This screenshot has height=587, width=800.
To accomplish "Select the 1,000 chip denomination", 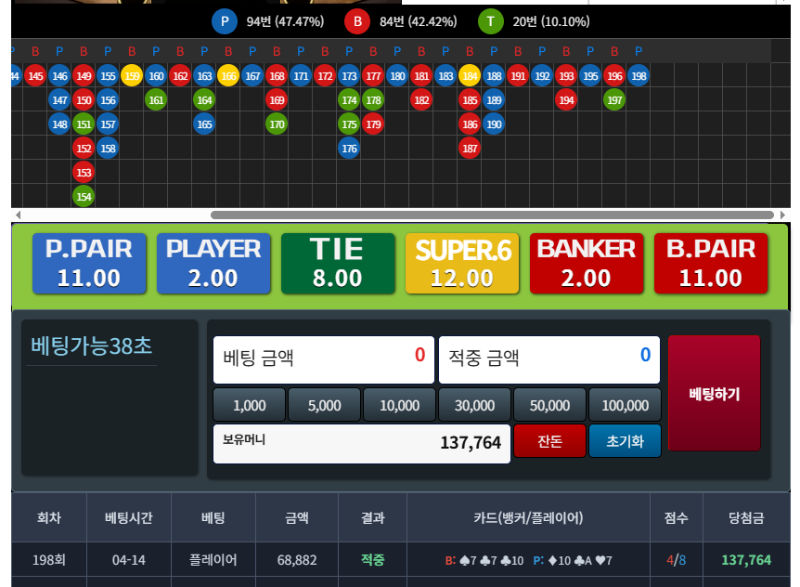I will tap(248, 405).
